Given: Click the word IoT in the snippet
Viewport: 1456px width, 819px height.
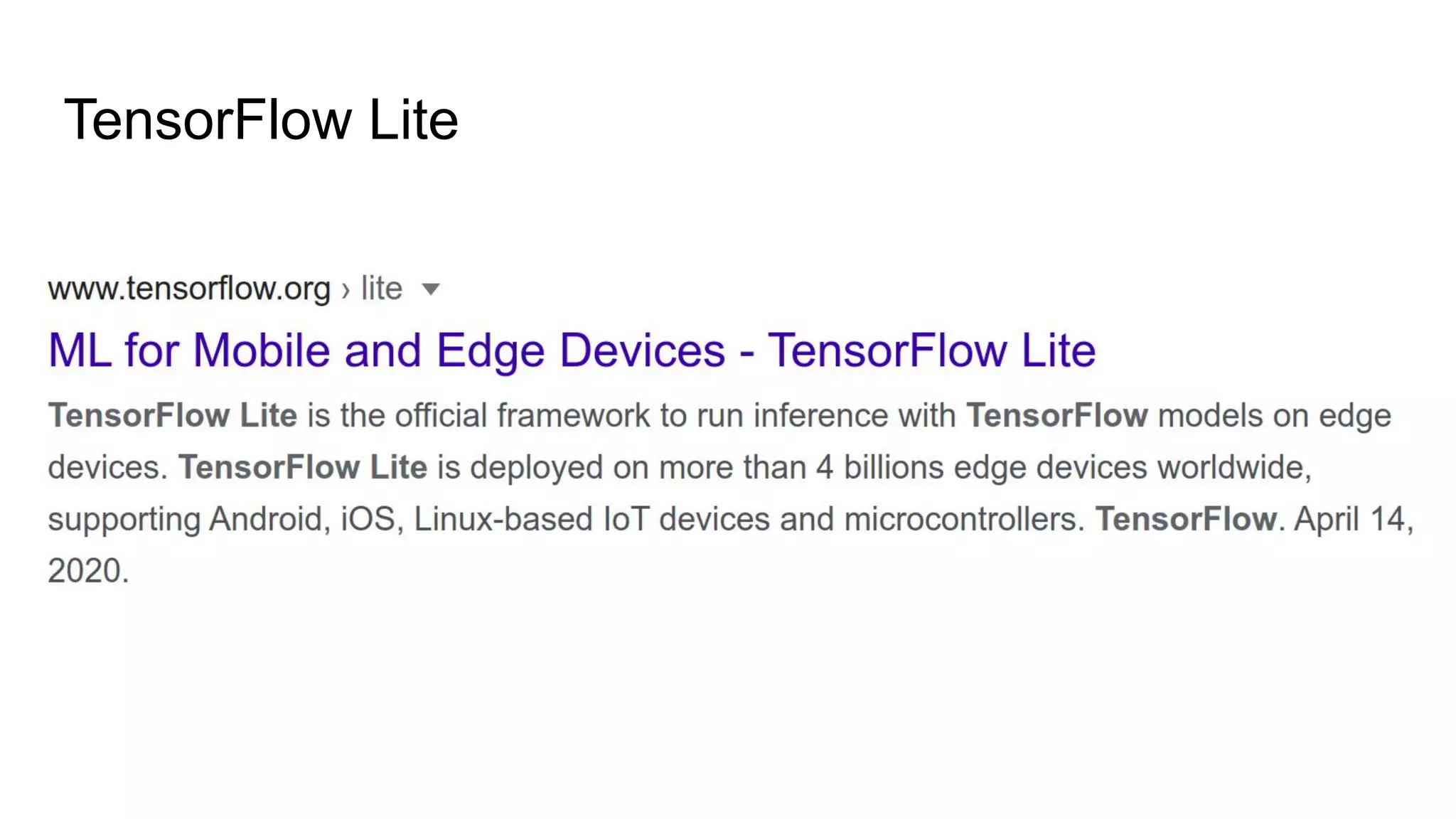Looking at the screenshot, I should tap(626, 519).
